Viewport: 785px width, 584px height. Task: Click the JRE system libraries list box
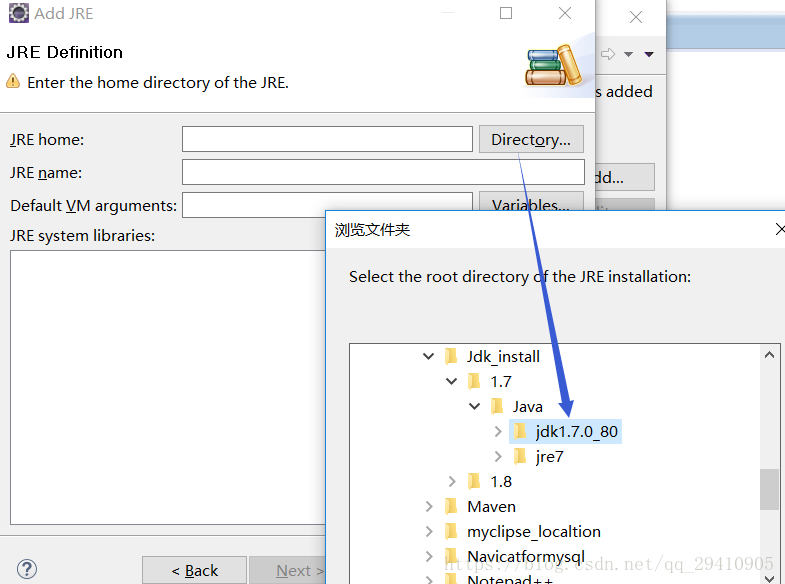pyautogui.click(x=168, y=387)
